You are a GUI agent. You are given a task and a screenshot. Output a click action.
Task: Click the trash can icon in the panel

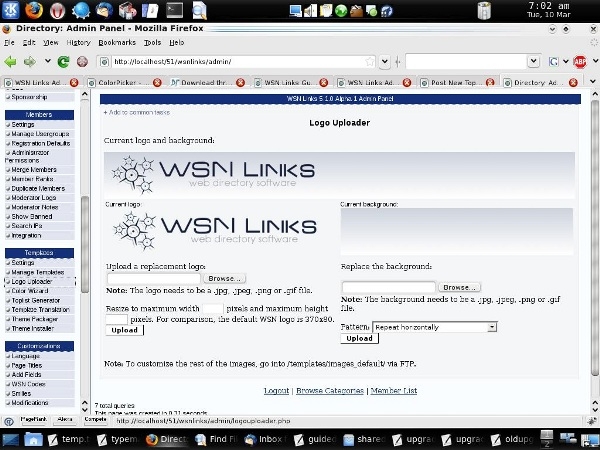point(484,10)
